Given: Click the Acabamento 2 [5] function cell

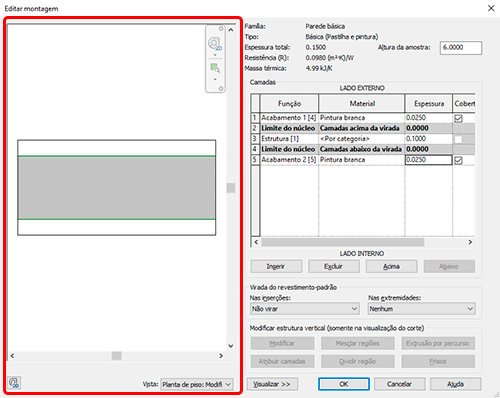Looking at the screenshot, I should [289, 160].
